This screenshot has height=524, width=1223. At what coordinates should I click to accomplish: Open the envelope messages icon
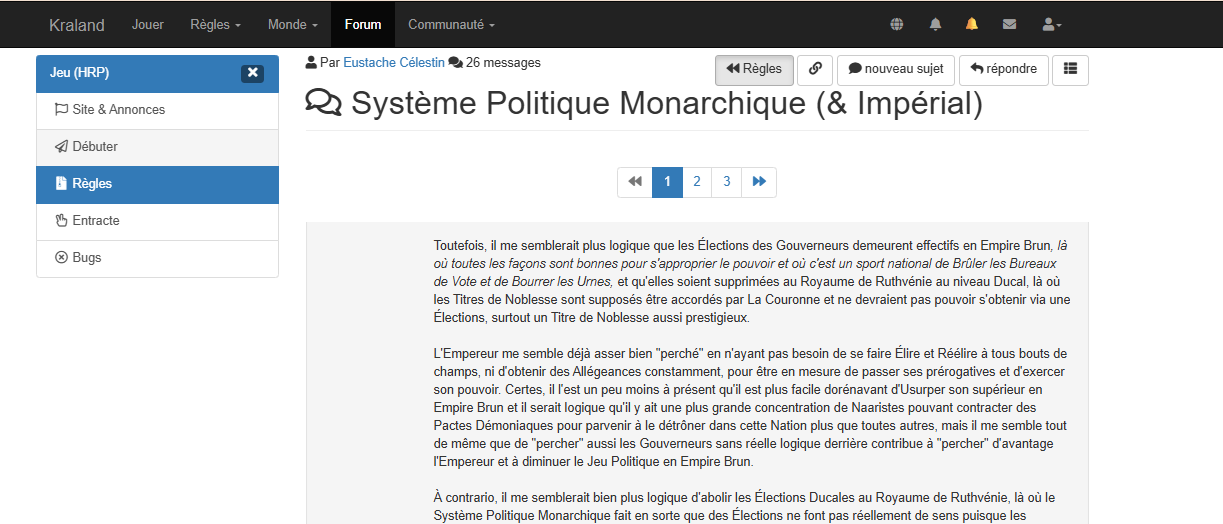coord(1009,24)
